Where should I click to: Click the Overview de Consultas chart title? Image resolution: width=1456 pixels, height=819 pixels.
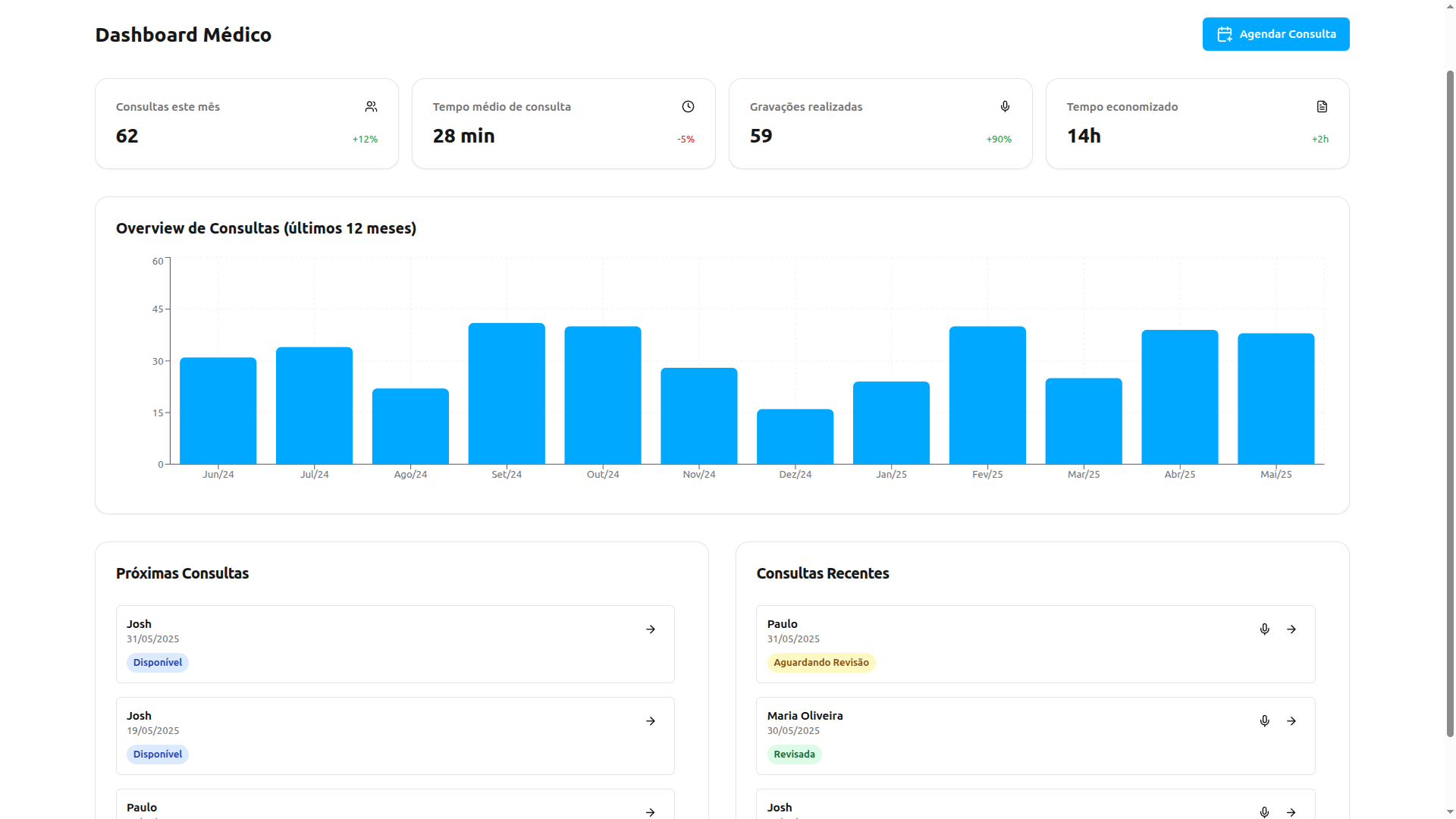[266, 228]
